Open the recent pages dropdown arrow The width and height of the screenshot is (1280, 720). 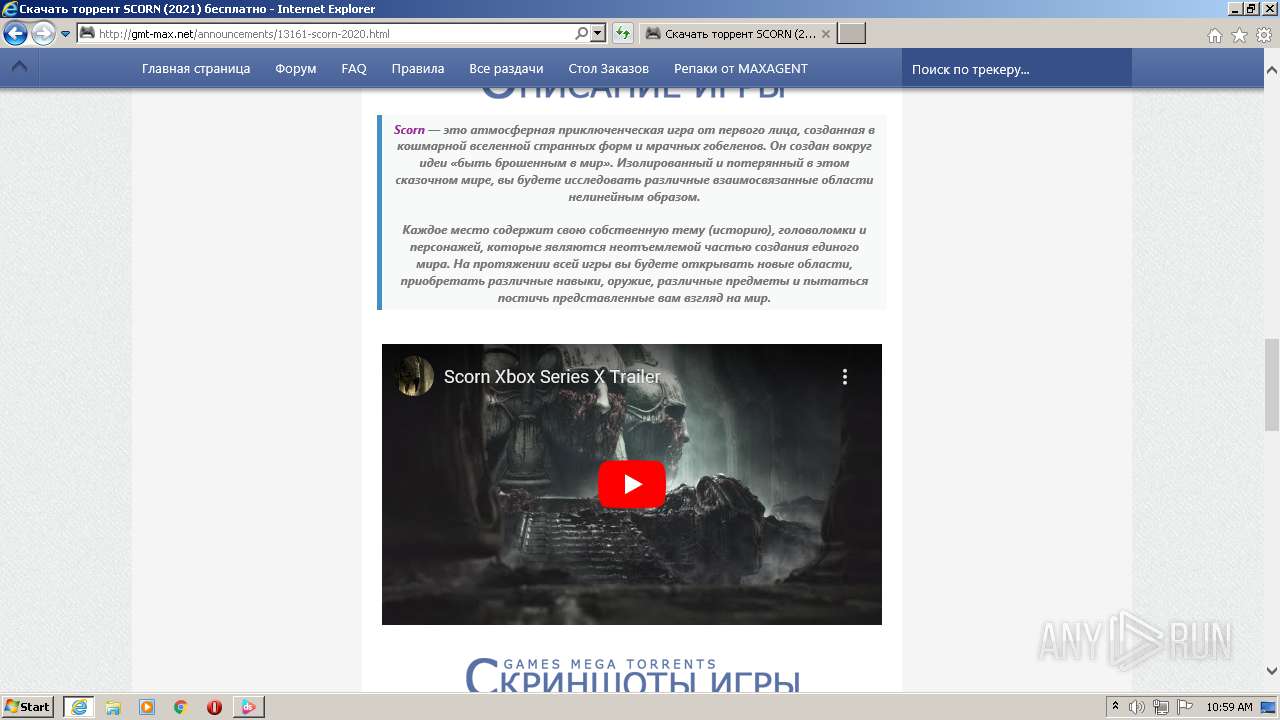pyautogui.click(x=66, y=33)
